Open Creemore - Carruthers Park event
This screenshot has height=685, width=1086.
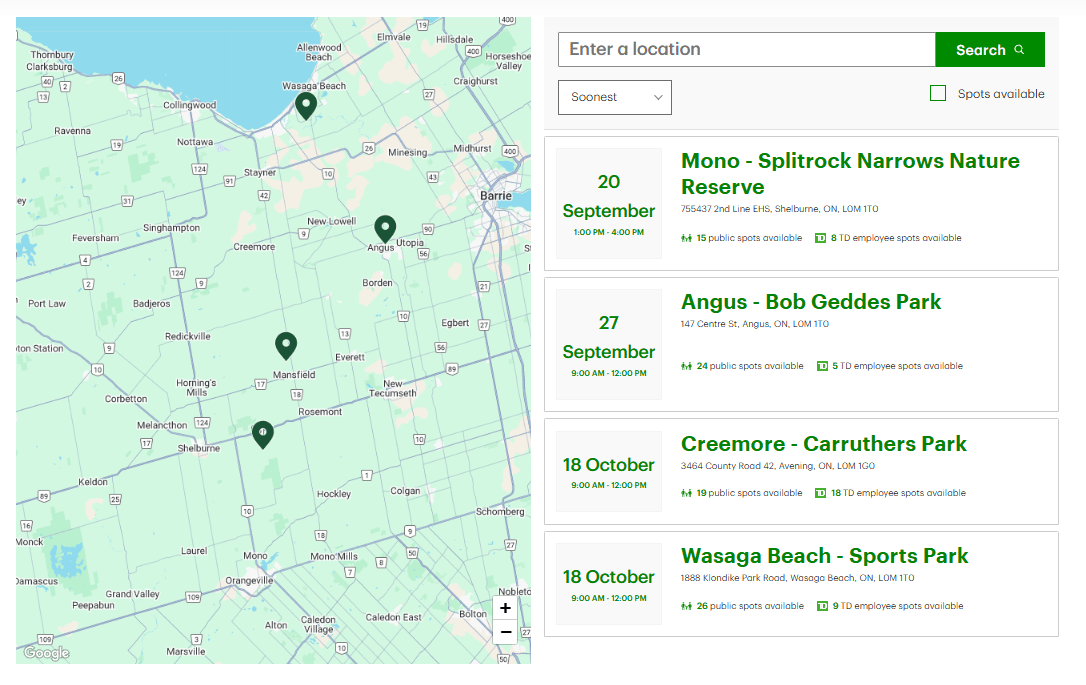click(824, 444)
